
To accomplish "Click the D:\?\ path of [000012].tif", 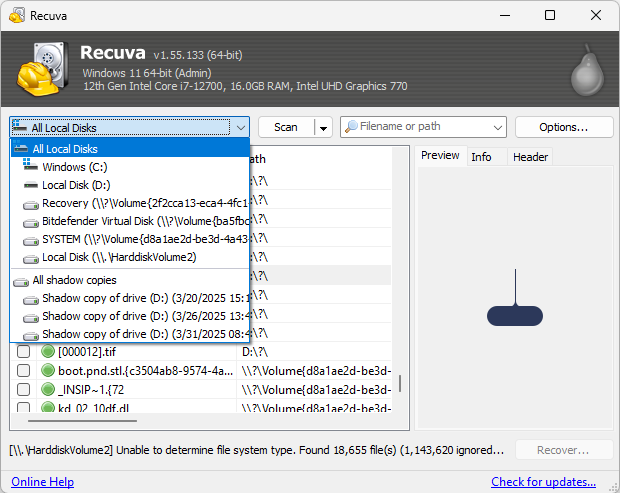I will click(x=255, y=351).
